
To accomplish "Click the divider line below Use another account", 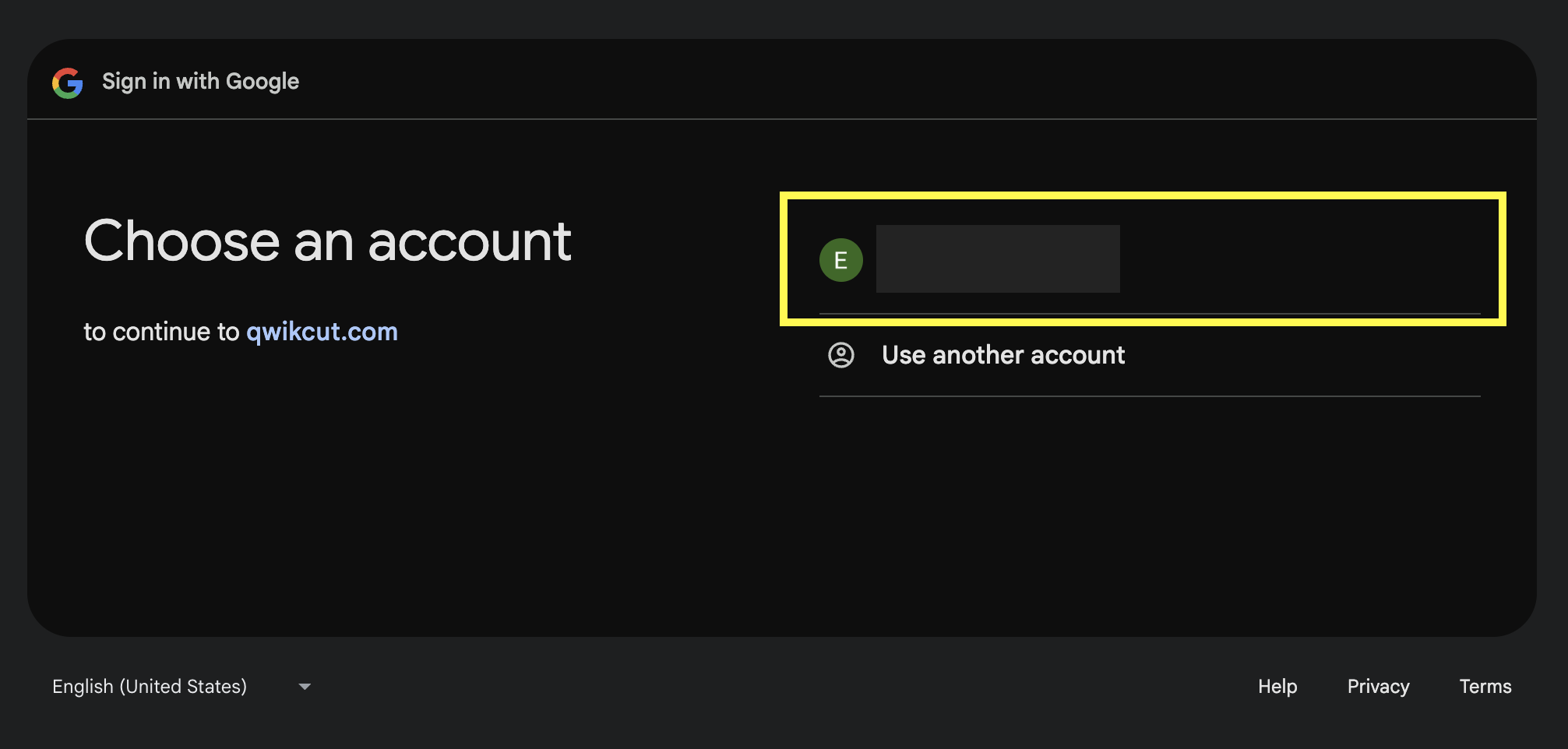I will [1150, 396].
